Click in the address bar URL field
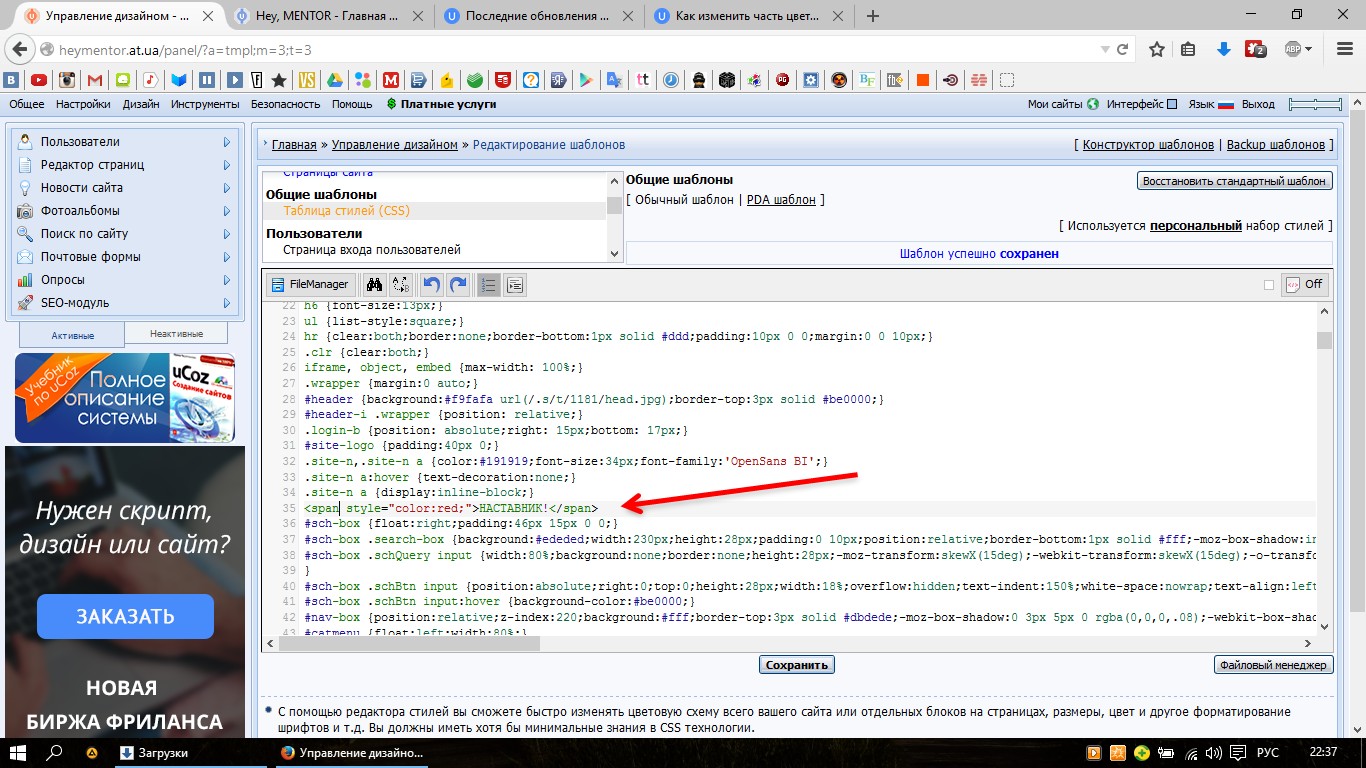 575,49
